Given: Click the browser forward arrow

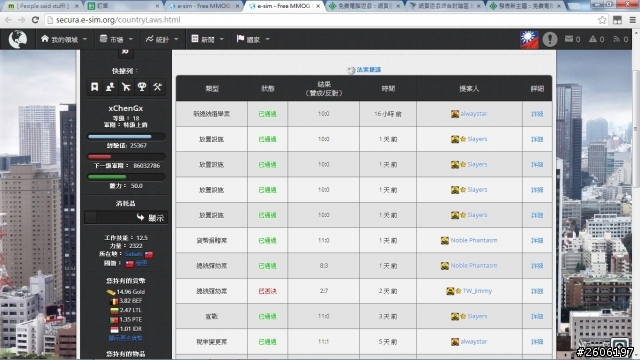Looking at the screenshot, I should point(22,20).
